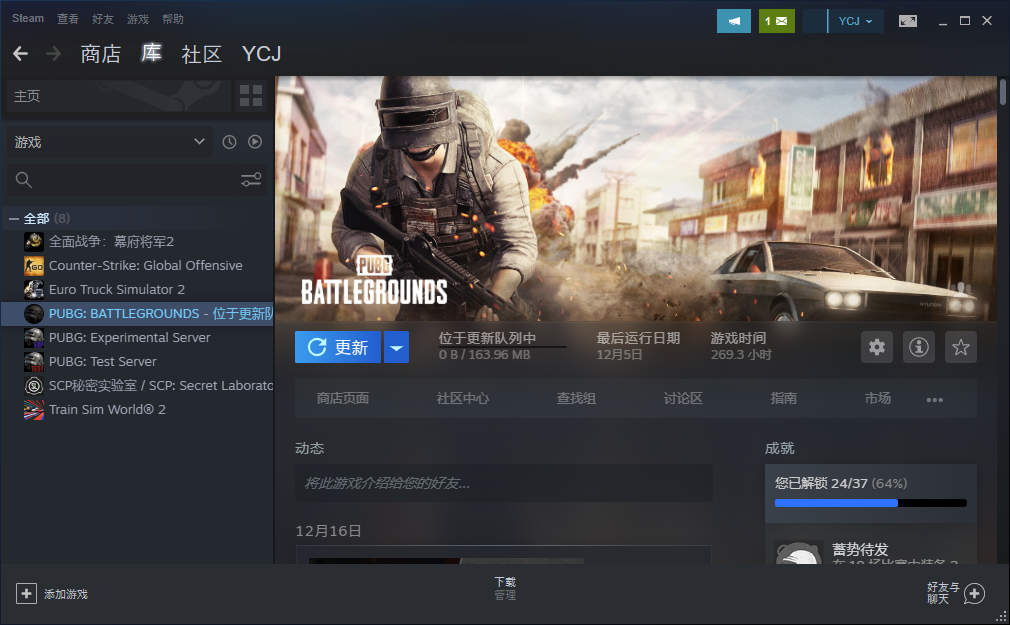Click the Euro Truck Simulator 2 icon
Viewport: 1010px width, 625px height.
[33, 289]
